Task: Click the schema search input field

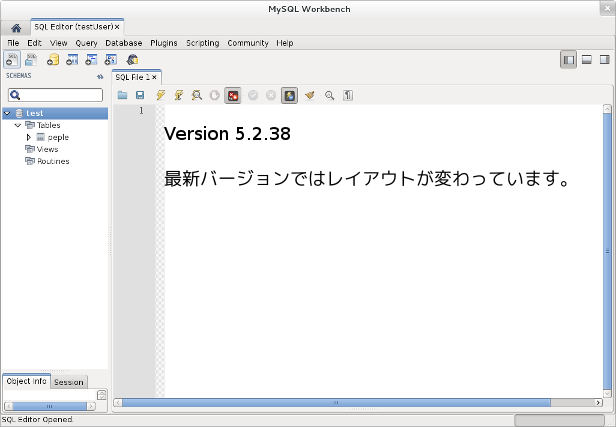Action: pos(55,95)
